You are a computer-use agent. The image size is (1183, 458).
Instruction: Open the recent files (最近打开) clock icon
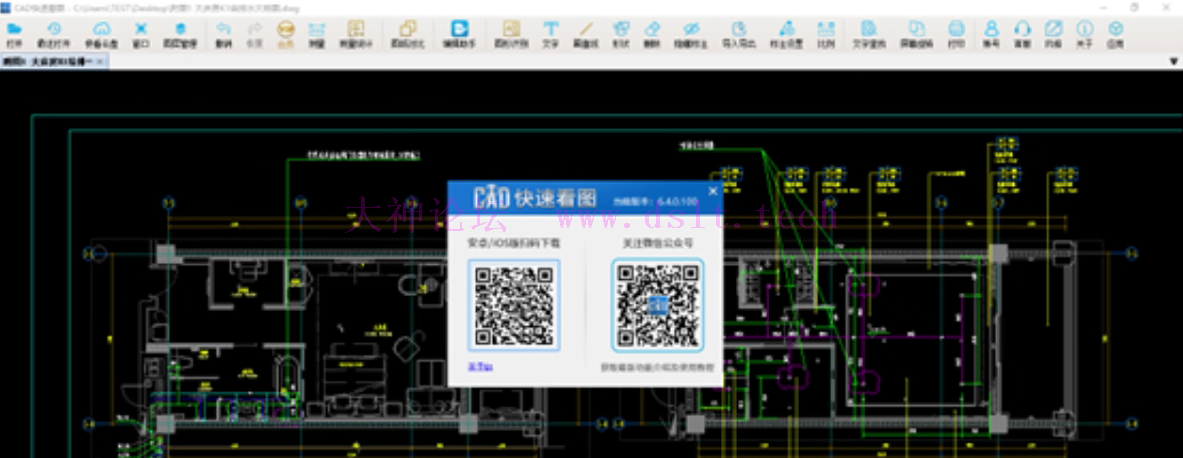tap(54, 34)
